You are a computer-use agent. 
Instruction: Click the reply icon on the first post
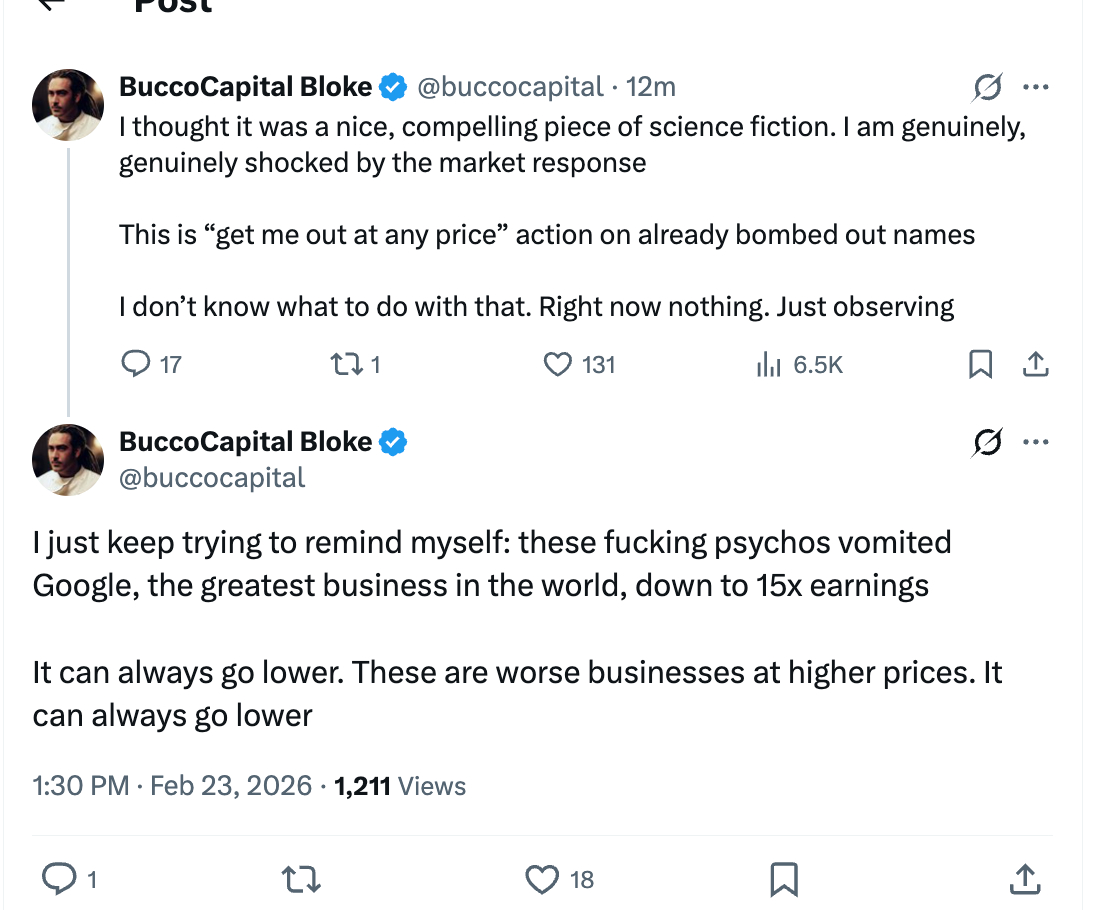(x=134, y=365)
